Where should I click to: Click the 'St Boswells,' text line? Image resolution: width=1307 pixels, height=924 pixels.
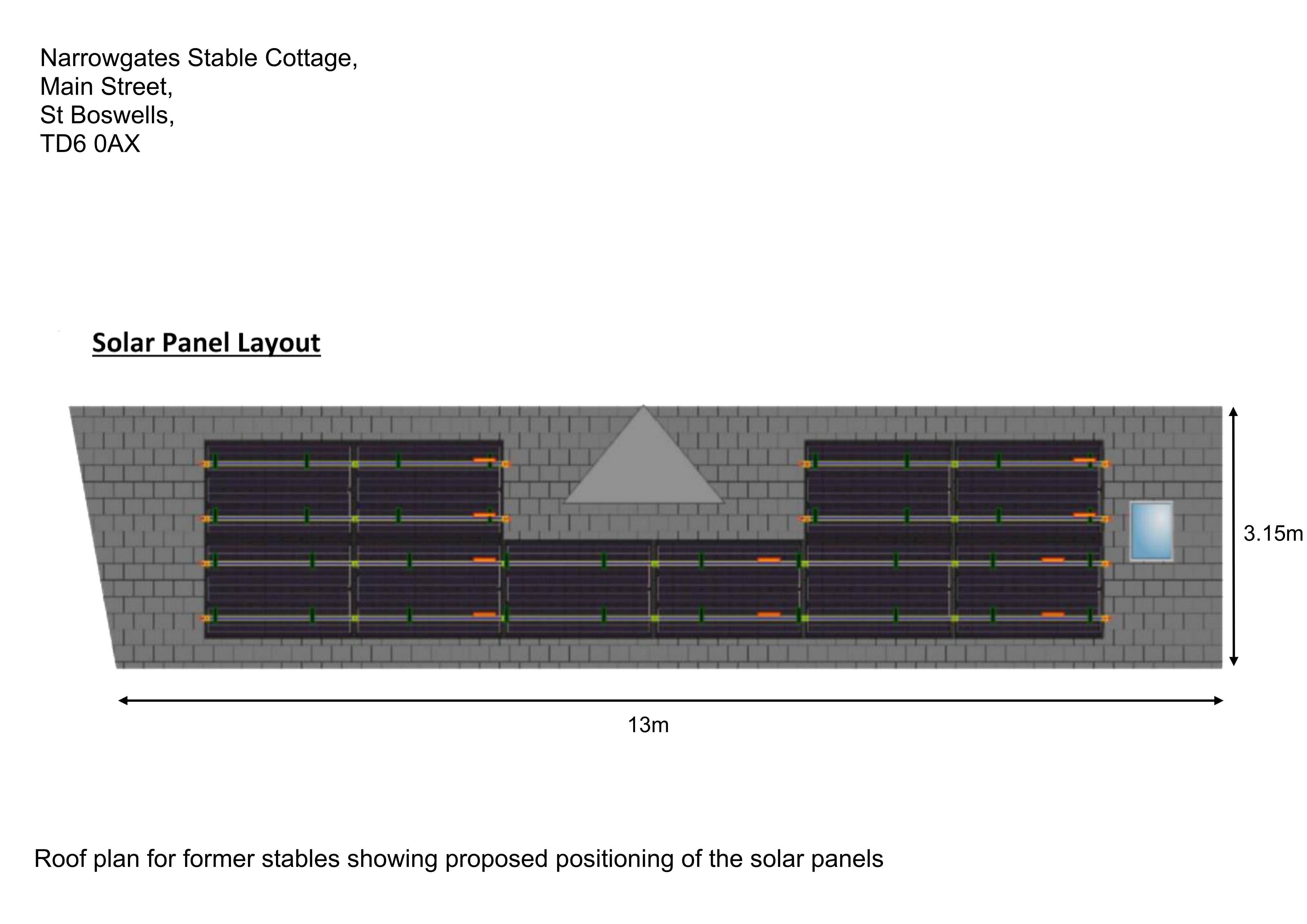pyautogui.click(x=107, y=115)
